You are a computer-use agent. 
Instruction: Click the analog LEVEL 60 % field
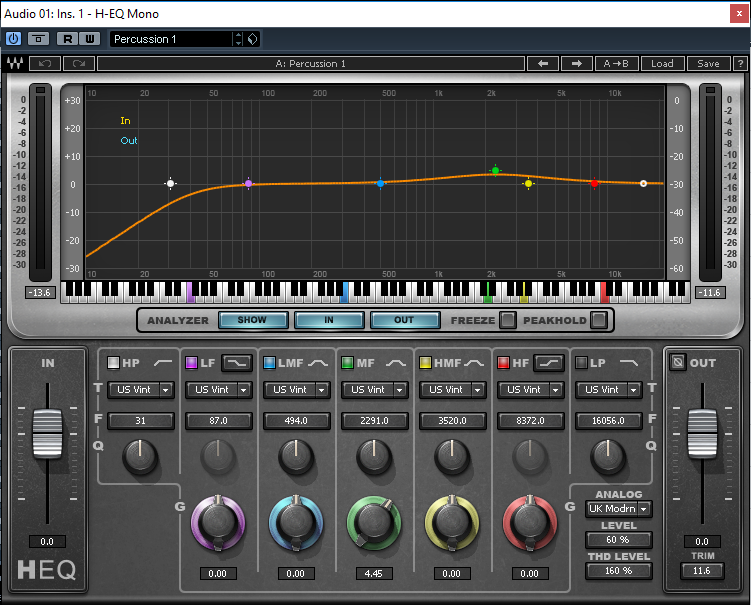[618, 540]
